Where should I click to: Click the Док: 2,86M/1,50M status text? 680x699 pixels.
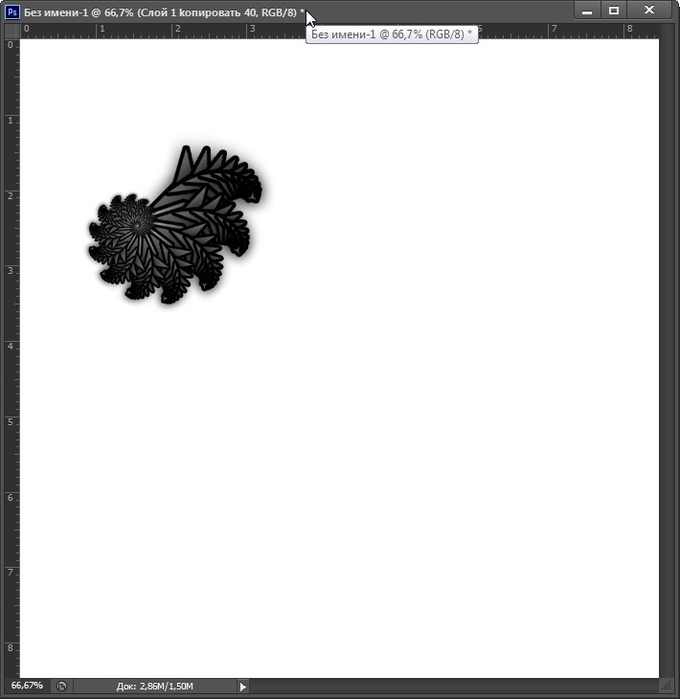pyautogui.click(x=155, y=686)
